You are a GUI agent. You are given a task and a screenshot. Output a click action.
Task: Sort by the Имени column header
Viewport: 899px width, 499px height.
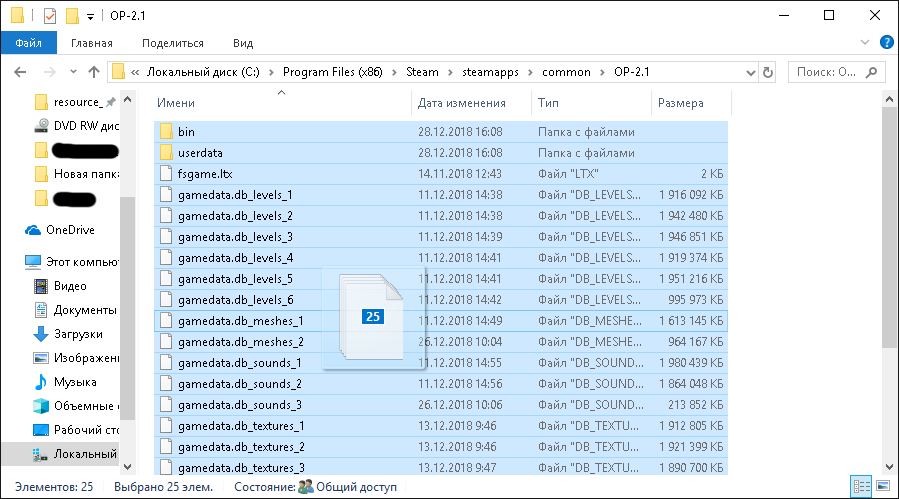(x=176, y=103)
